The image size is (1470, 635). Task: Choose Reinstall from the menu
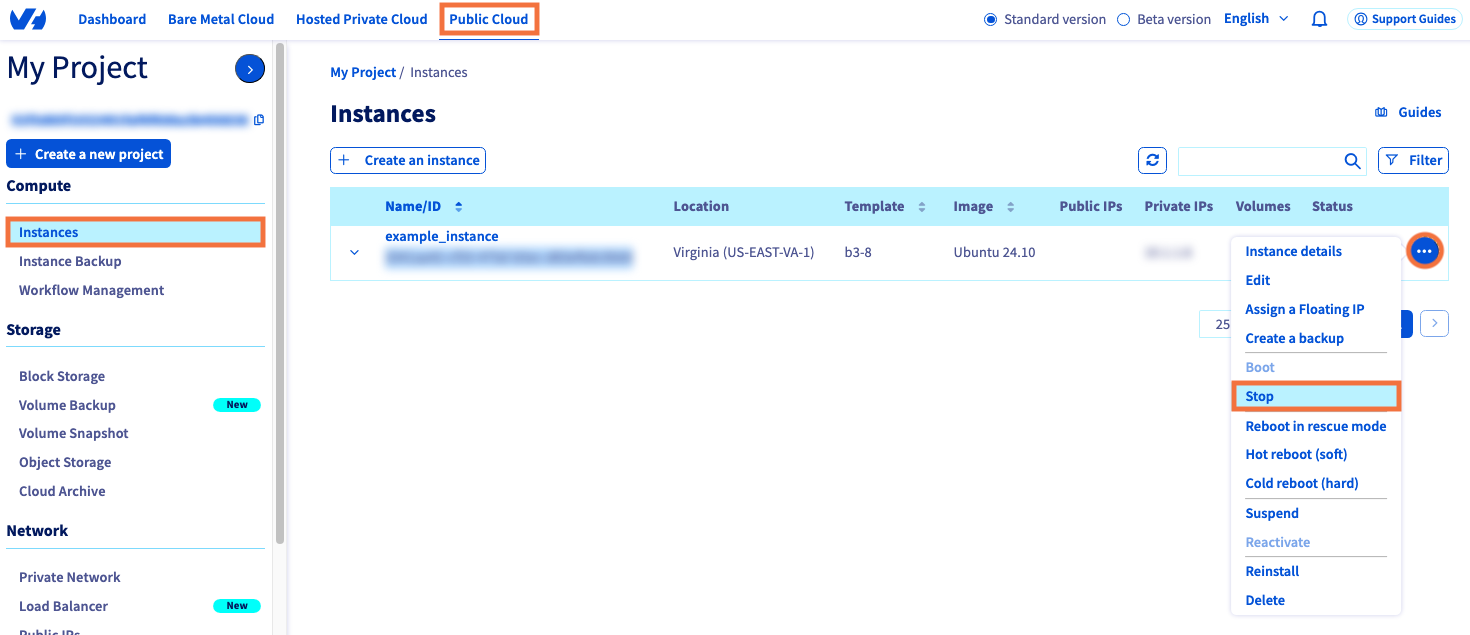click(1272, 571)
